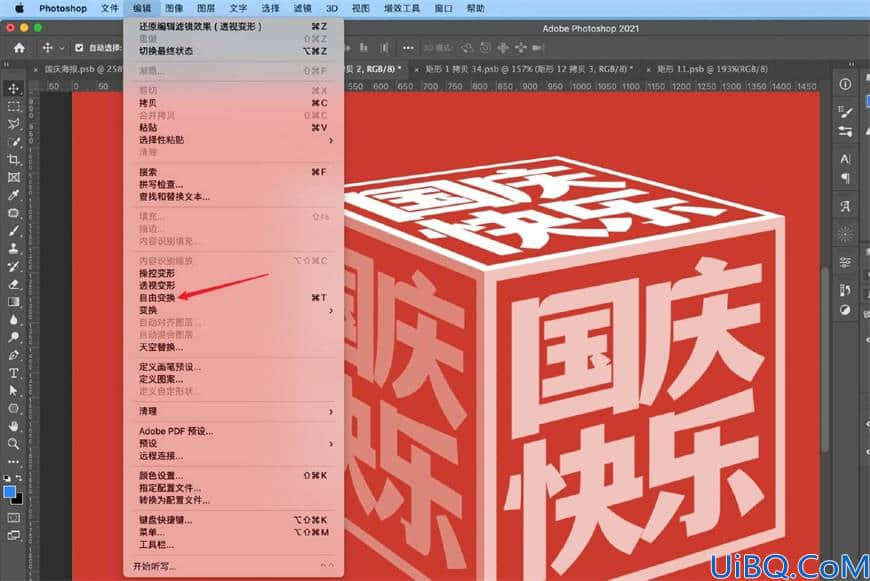Select the Ellipse shape tool
The width and height of the screenshot is (870, 581).
pos(13,408)
